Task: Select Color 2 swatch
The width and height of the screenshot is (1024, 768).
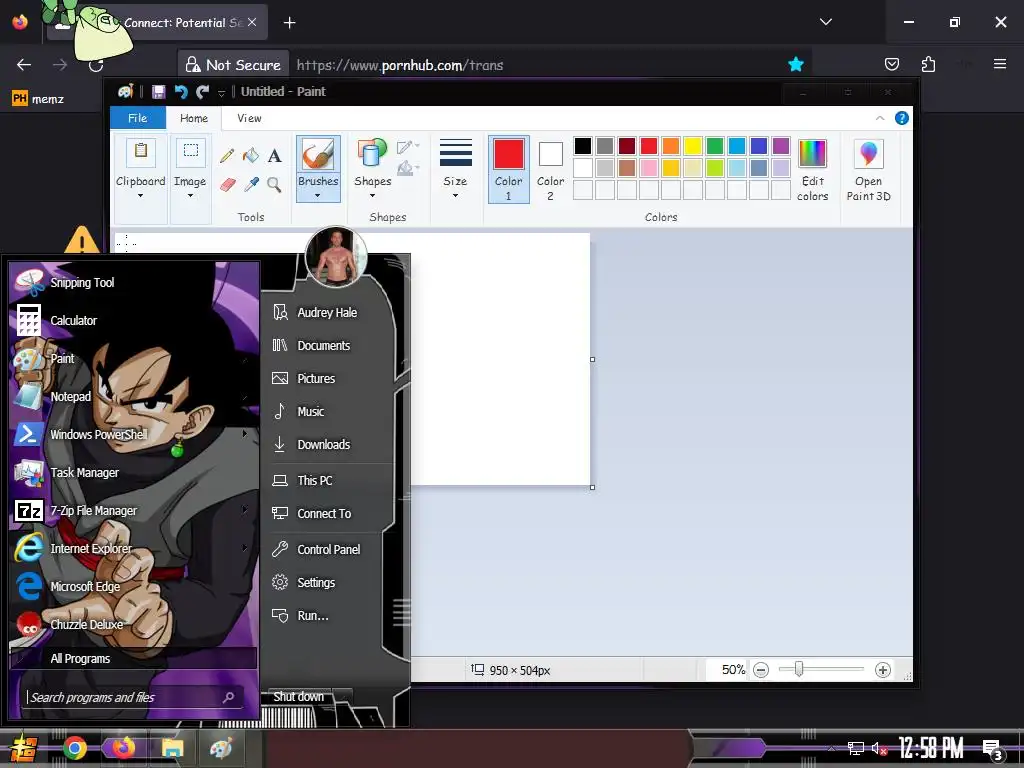Action: pos(551,169)
